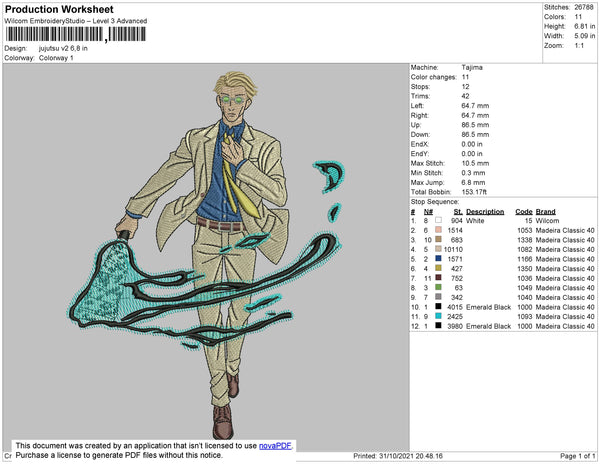Click Wilcom EmbroideryStudio Level 3 Advanced subtitle

[x=76, y=21]
